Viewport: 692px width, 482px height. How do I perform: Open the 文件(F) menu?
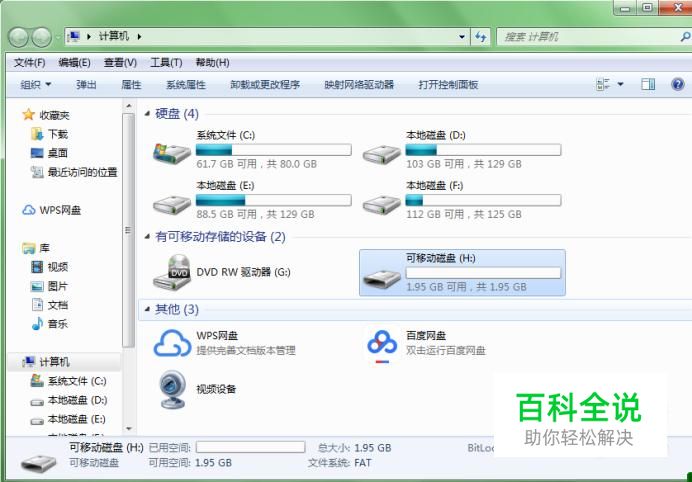[30, 63]
